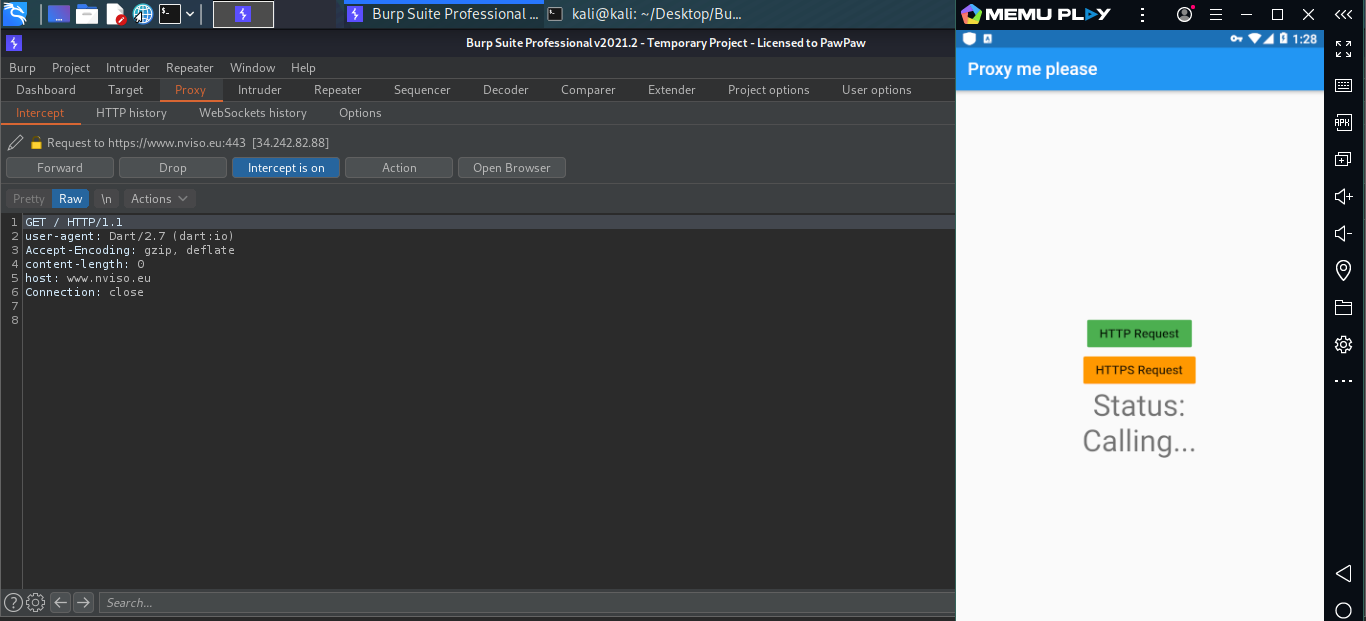The height and width of the screenshot is (621, 1366).
Task: Open the Window menu
Action: tap(253, 68)
